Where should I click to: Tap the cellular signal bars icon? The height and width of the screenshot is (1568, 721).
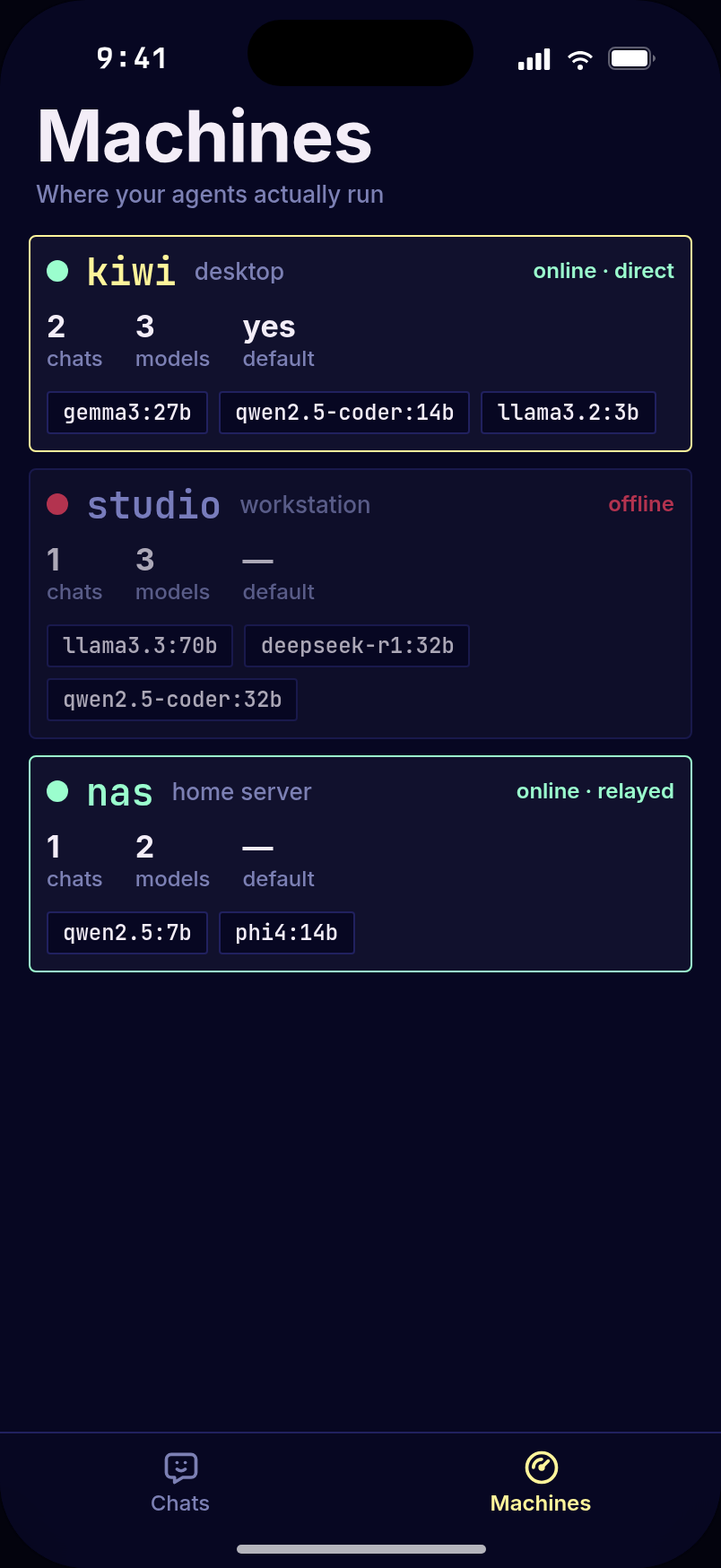coord(534,59)
